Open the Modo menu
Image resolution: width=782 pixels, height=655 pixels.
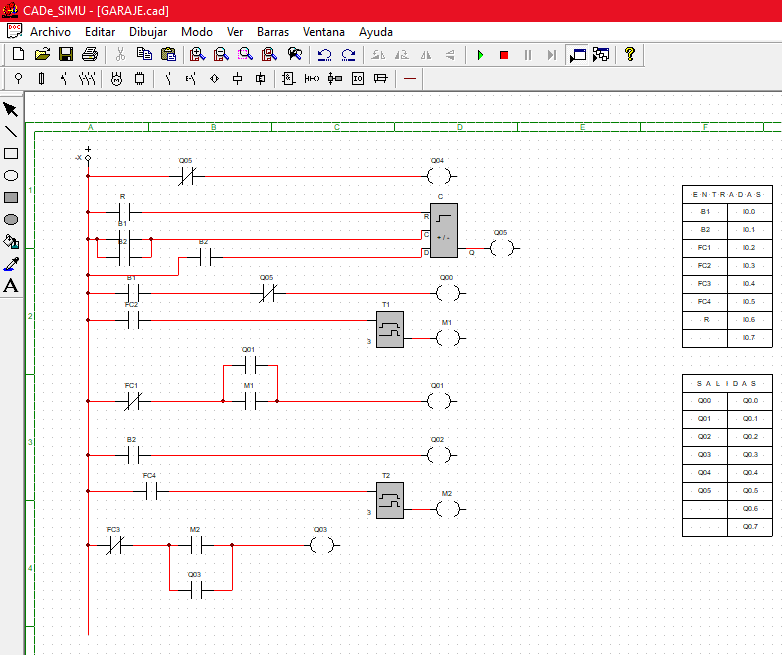[196, 31]
